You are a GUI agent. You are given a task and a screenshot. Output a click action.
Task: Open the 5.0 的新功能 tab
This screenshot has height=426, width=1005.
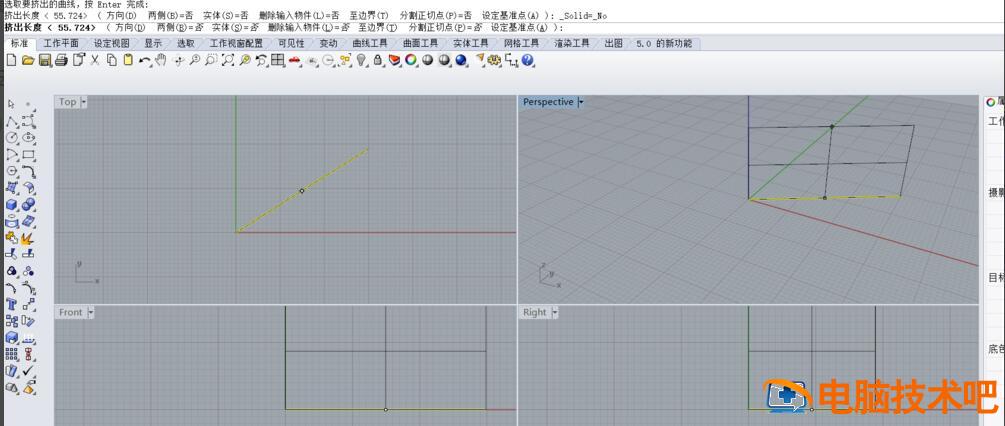(664, 44)
